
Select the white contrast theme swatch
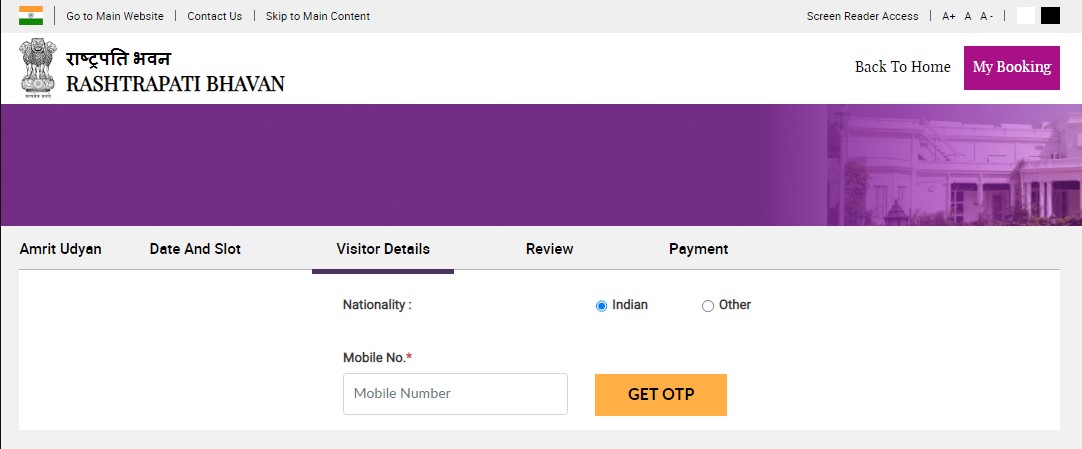pos(1026,15)
